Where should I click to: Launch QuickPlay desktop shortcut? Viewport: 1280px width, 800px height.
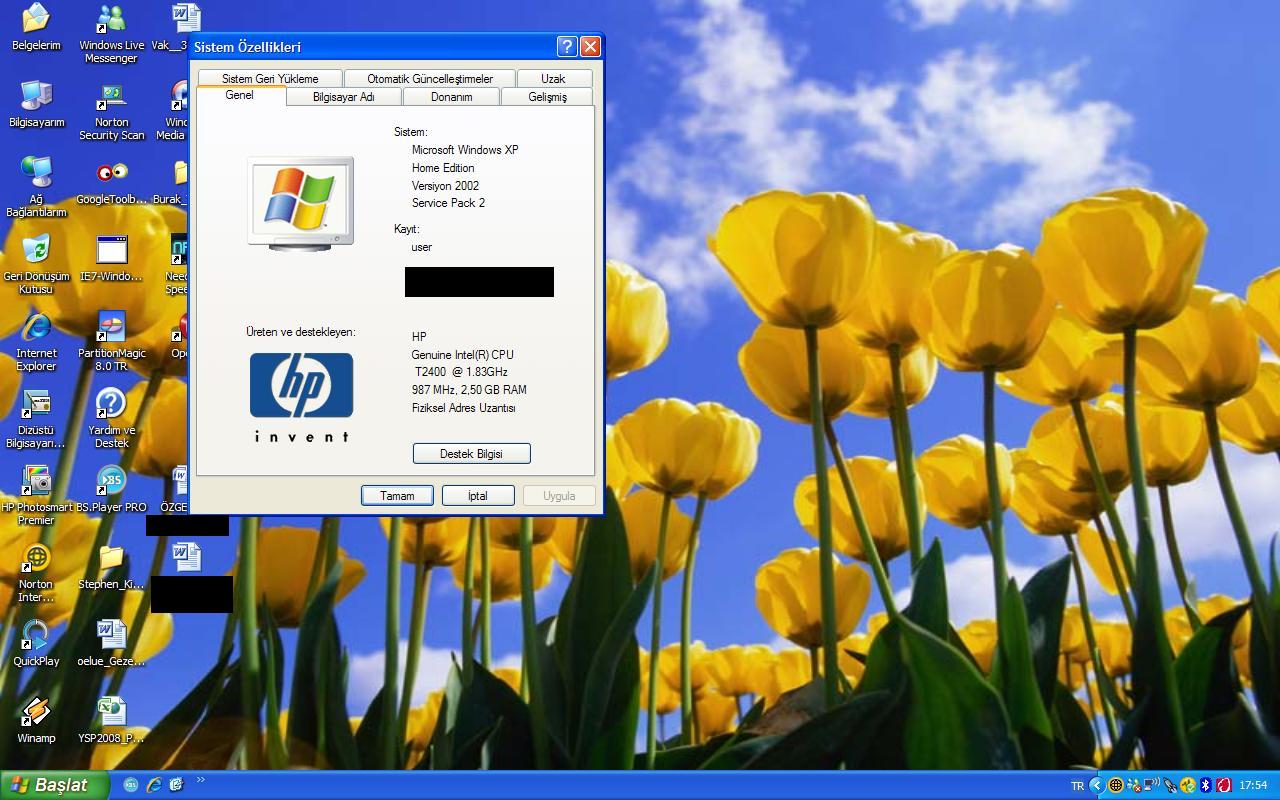coord(36,643)
